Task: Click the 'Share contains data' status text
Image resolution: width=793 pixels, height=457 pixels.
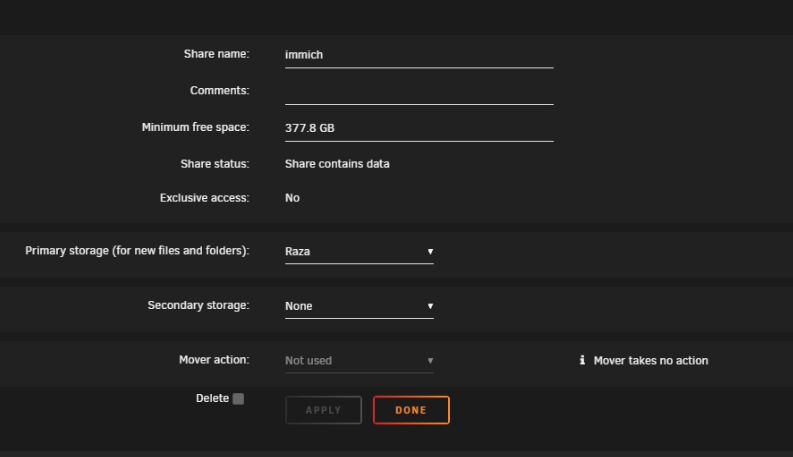Action: [x=337, y=164]
